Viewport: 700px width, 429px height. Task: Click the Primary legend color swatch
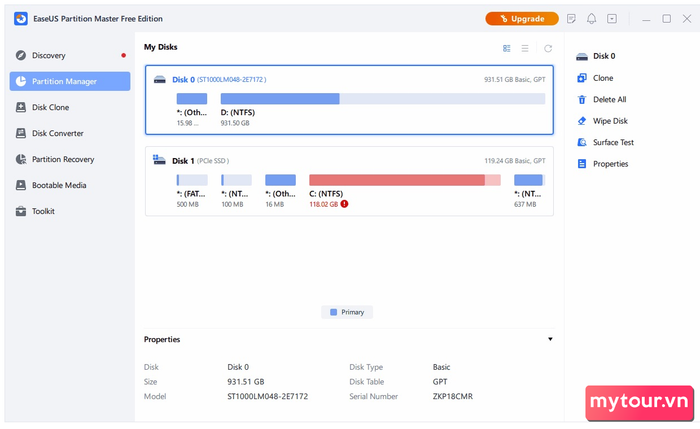[333, 312]
